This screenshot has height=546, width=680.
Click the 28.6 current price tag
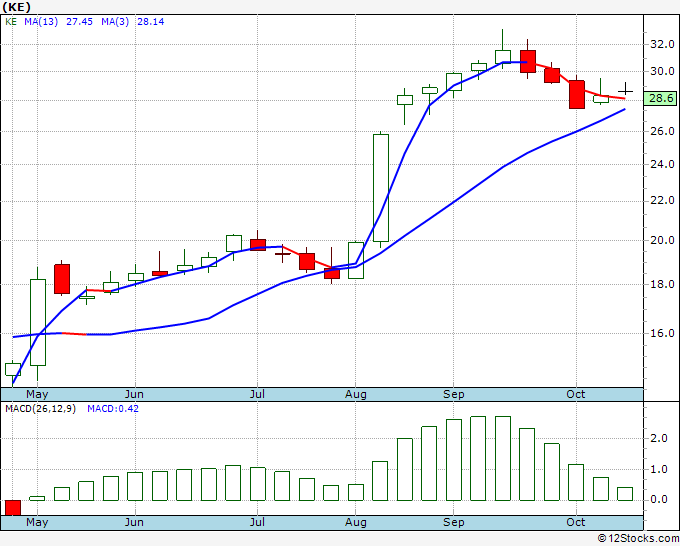pos(660,98)
